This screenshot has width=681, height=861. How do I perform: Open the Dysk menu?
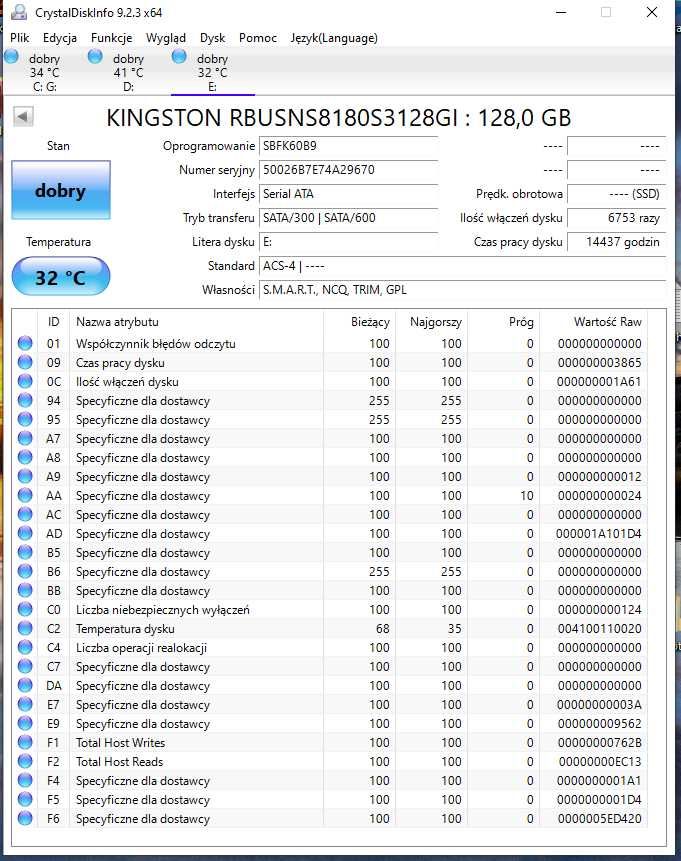pos(213,38)
